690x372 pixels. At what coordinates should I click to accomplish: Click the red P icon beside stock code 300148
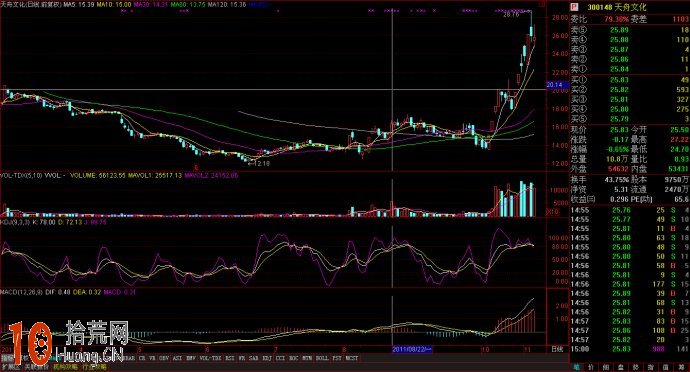pos(574,7)
